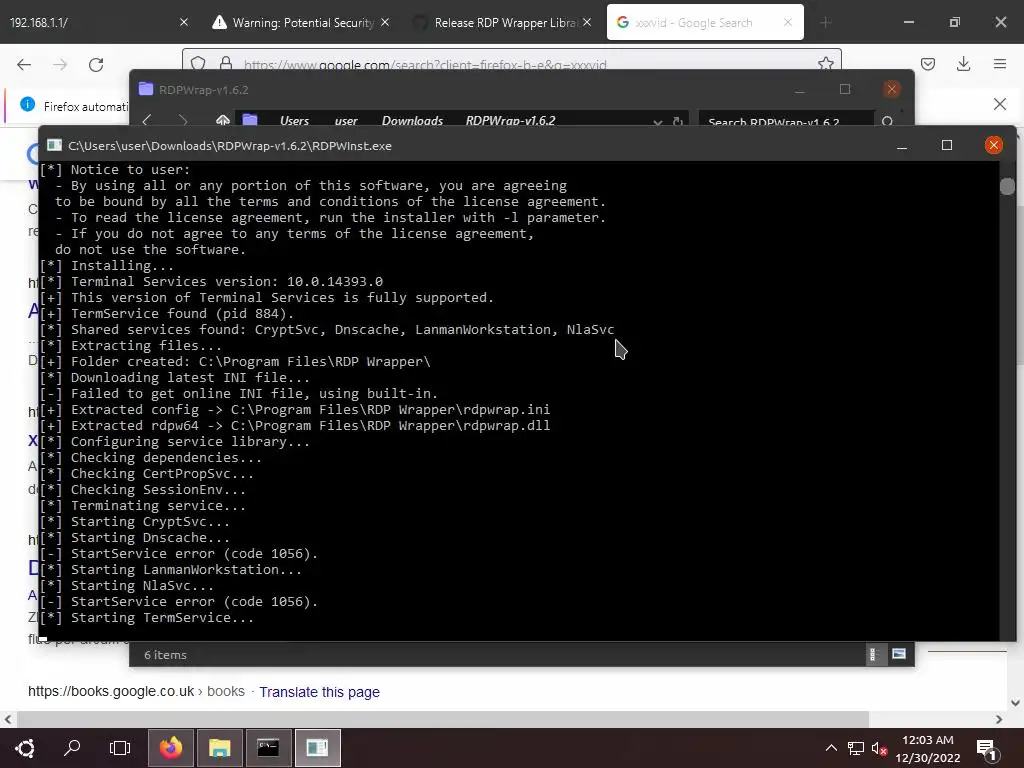Bookmark this page with the star icon
1024x768 pixels.
click(x=825, y=63)
